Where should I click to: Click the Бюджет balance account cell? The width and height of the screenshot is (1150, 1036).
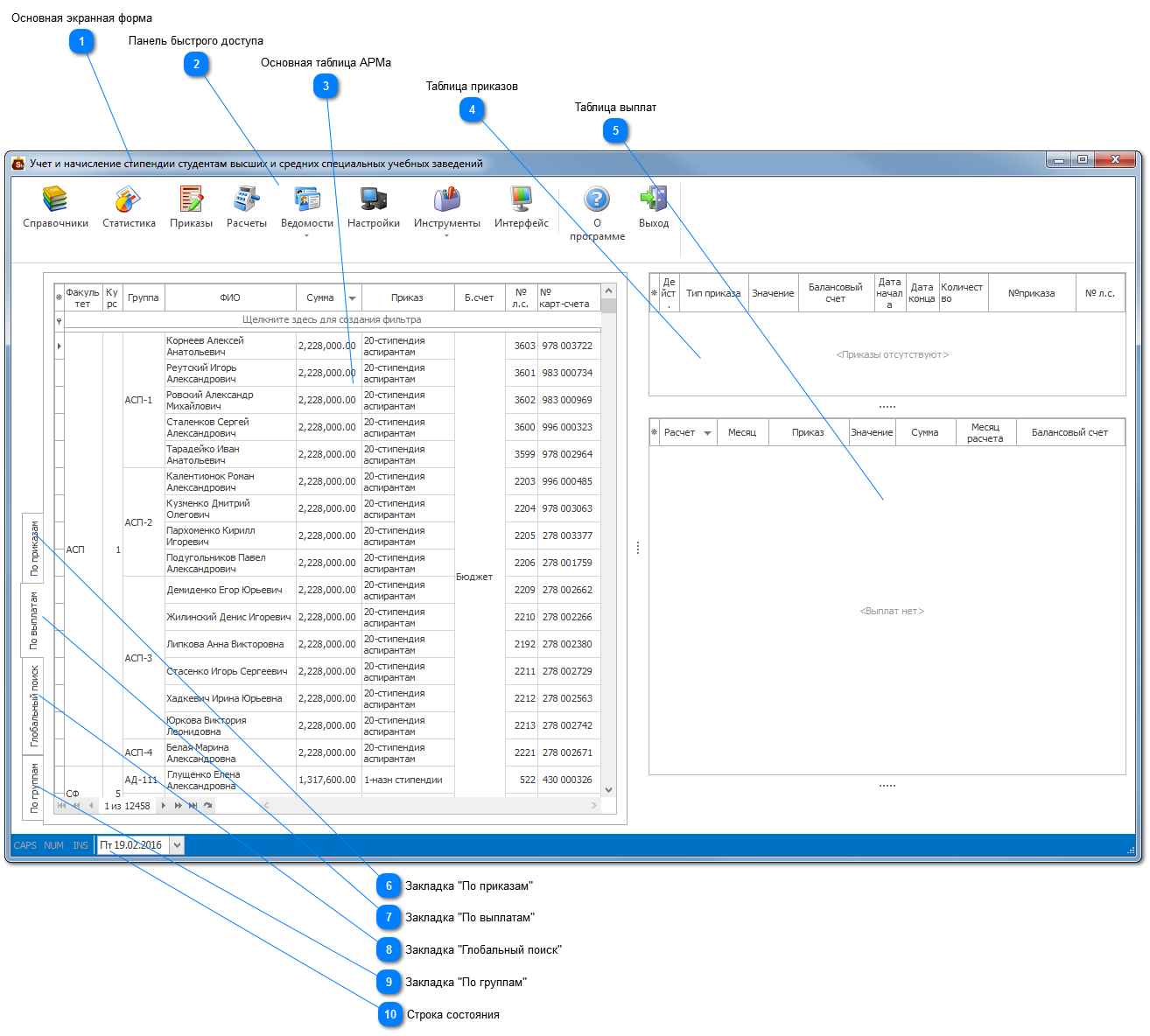[479, 564]
